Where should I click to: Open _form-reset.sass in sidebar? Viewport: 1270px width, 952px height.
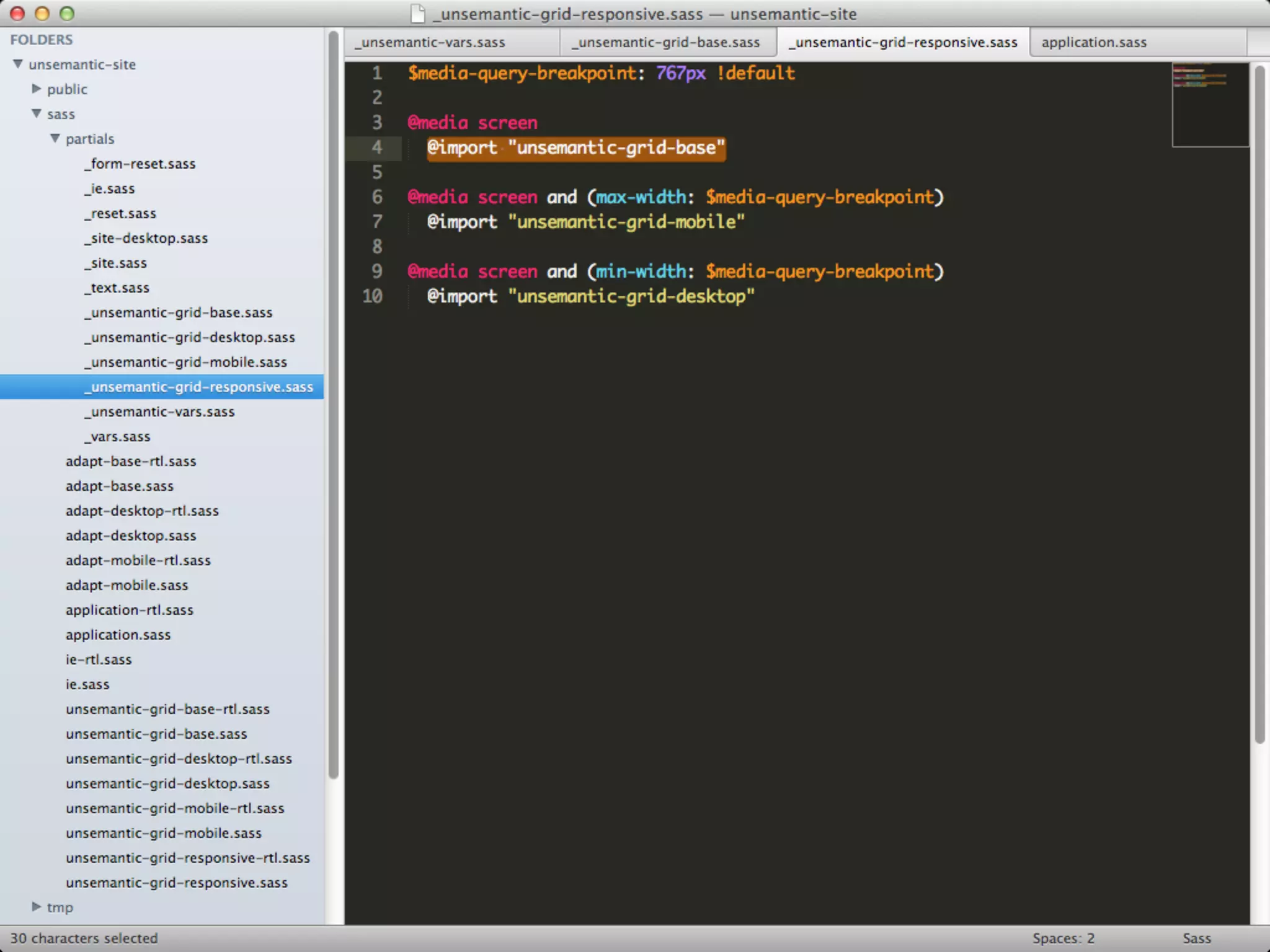point(140,164)
